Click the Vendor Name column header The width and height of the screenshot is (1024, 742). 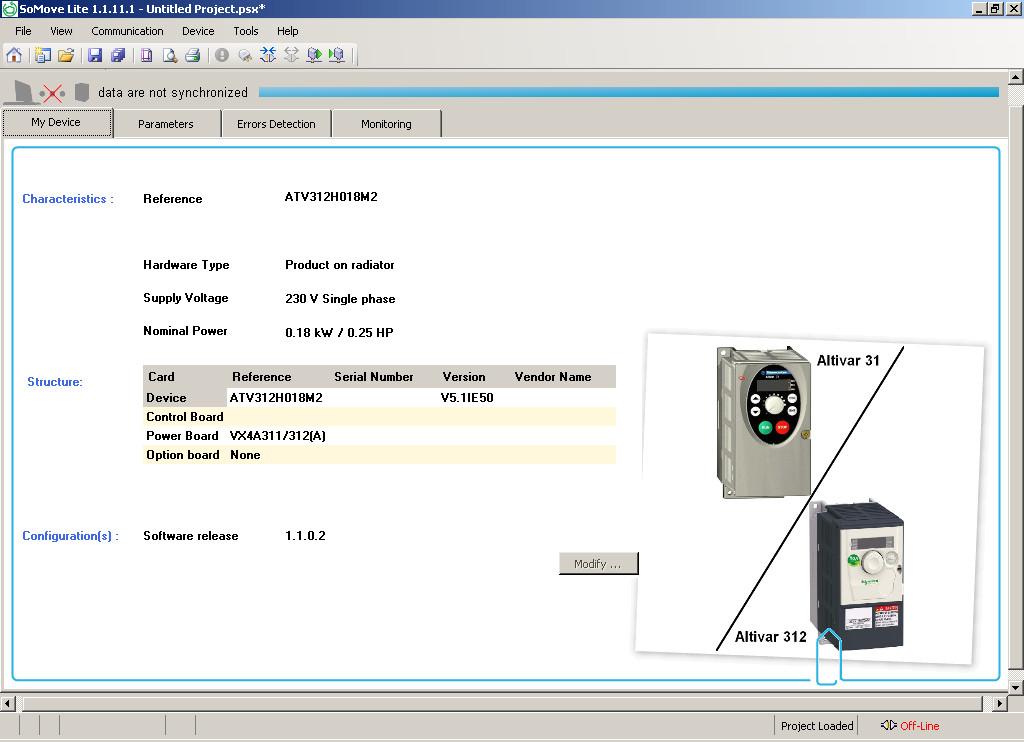point(552,377)
